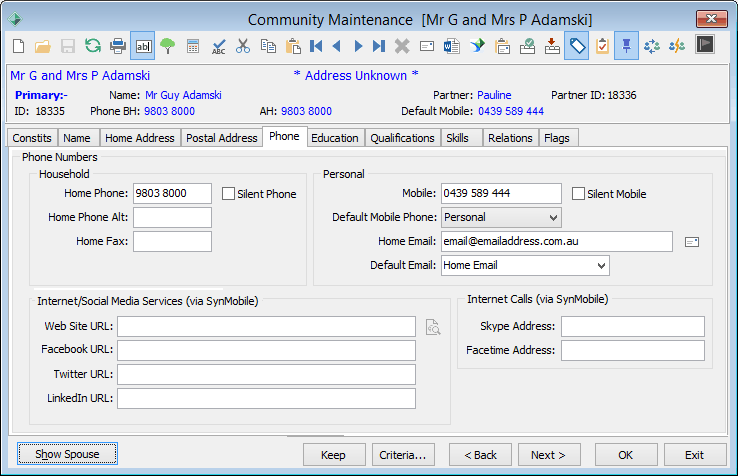Run the ABC spell check icon
This screenshot has height=476, width=738.
click(x=218, y=46)
